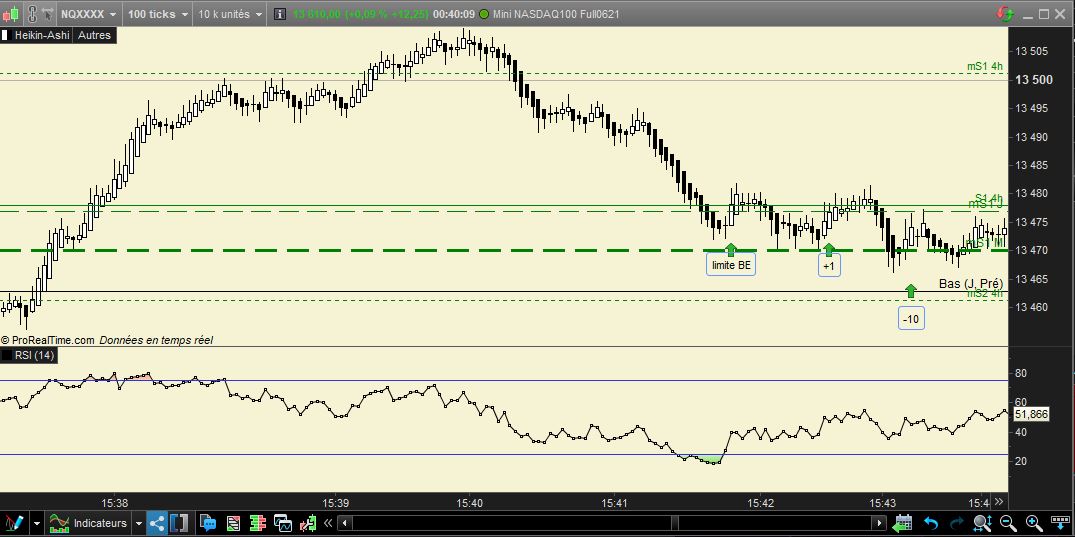The height and width of the screenshot is (537, 1075).
Task: Open the 100 ticks timeframe dropdown
Action: pos(158,14)
